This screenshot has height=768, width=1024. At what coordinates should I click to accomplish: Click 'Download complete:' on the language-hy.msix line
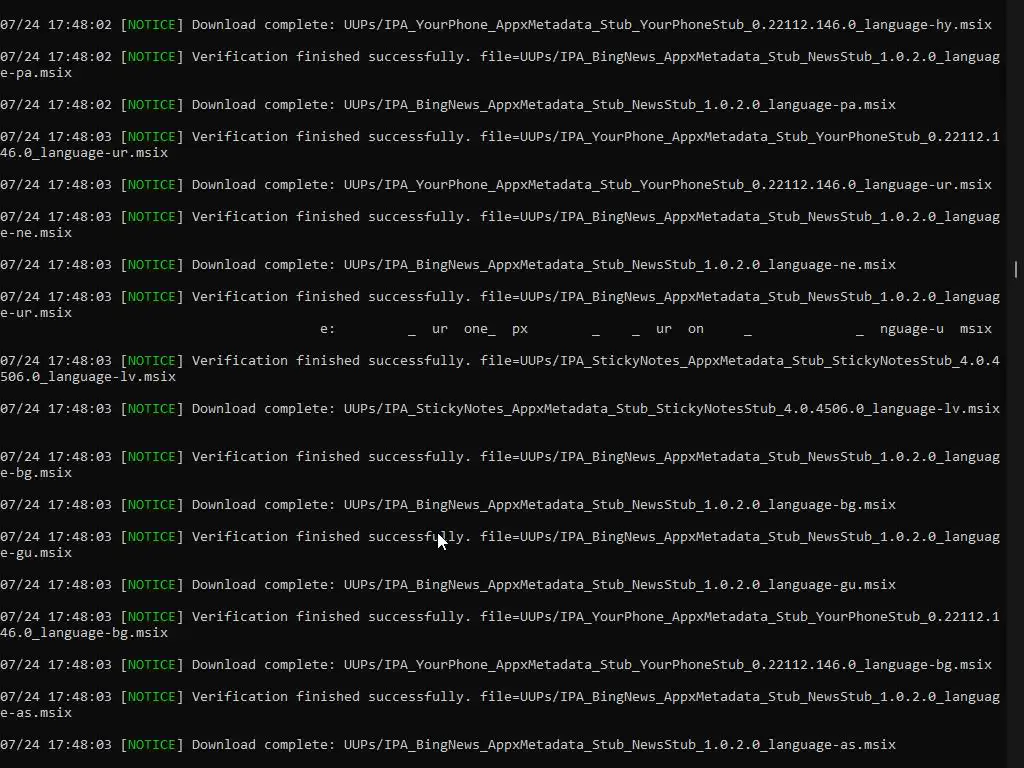tap(263, 25)
